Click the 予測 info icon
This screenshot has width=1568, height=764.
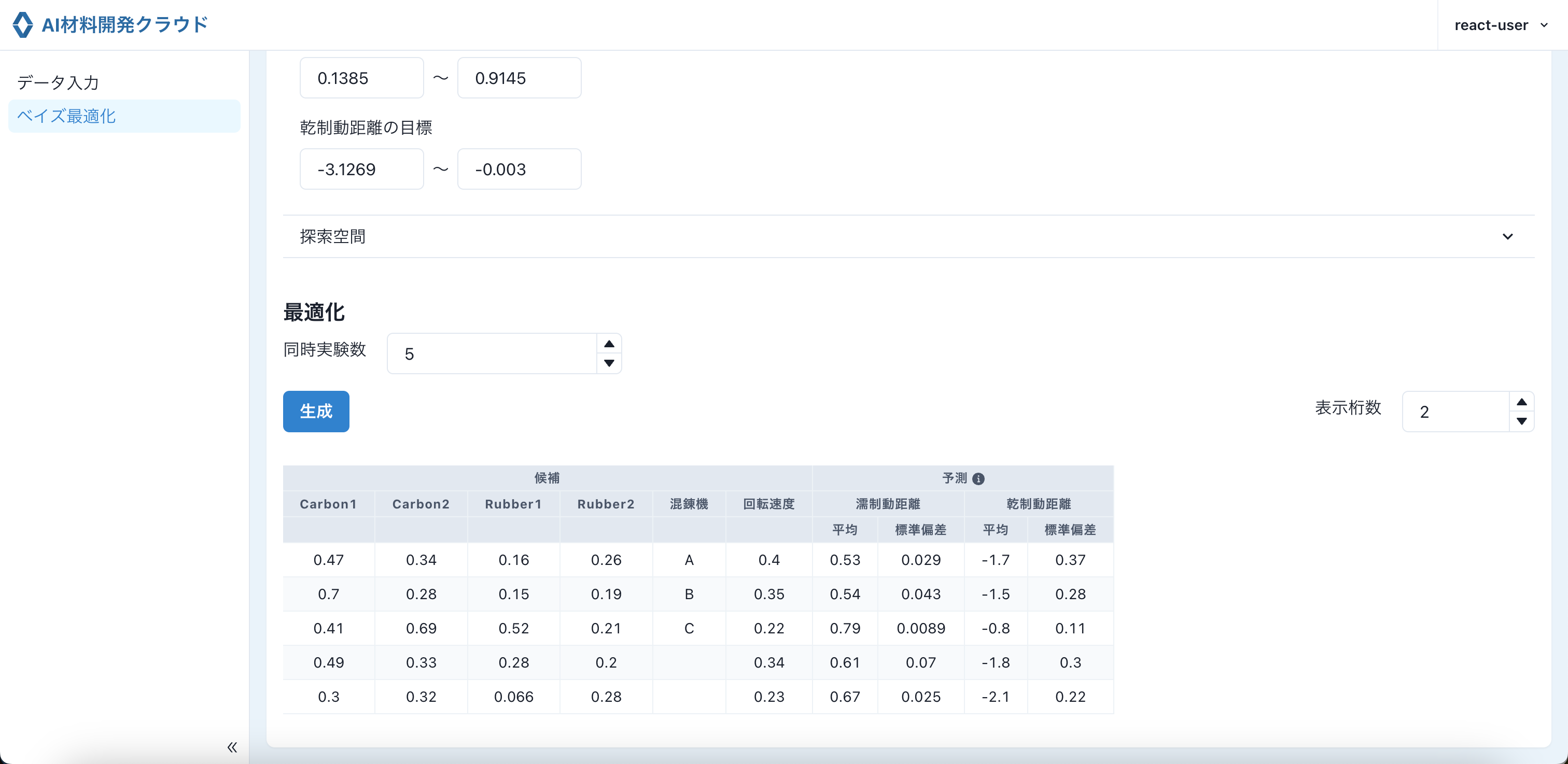(978, 479)
